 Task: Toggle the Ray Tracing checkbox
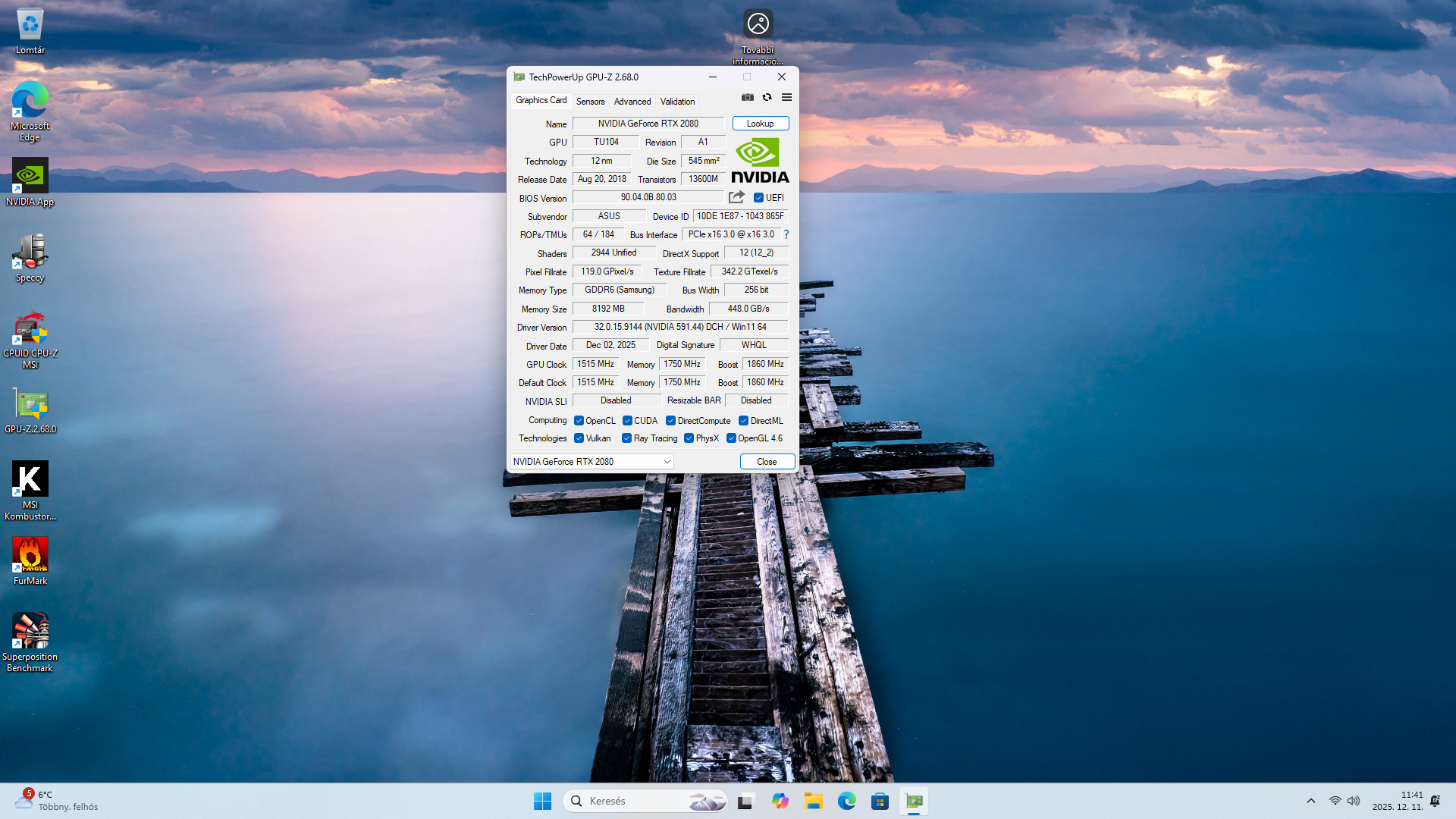(x=626, y=438)
